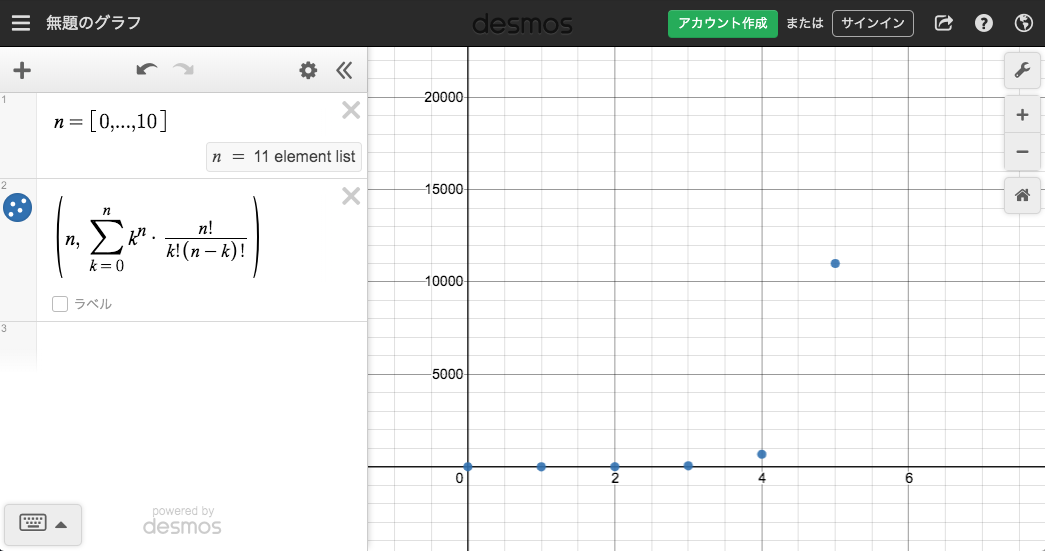Click the x-axis label 6

click(x=909, y=478)
